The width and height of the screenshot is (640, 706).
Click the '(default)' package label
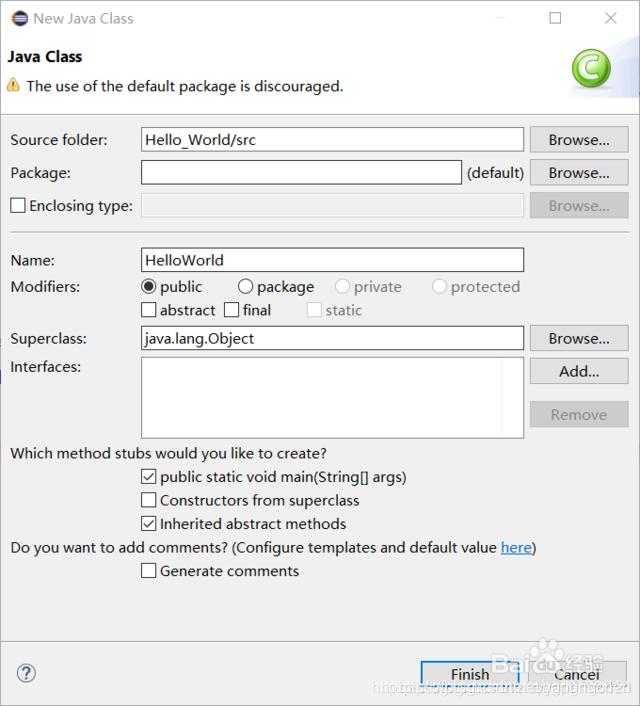coord(495,173)
